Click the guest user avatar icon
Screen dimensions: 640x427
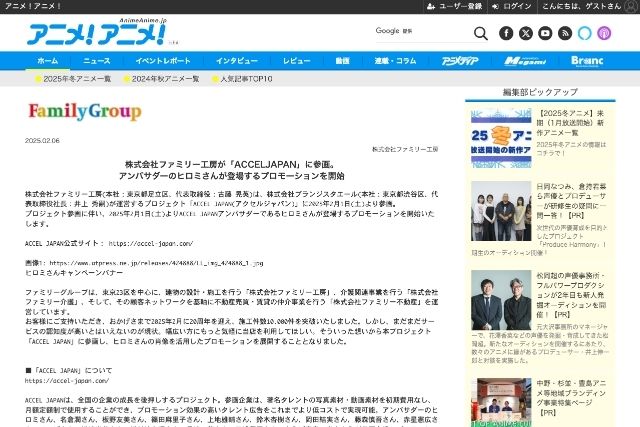pos(631,6)
